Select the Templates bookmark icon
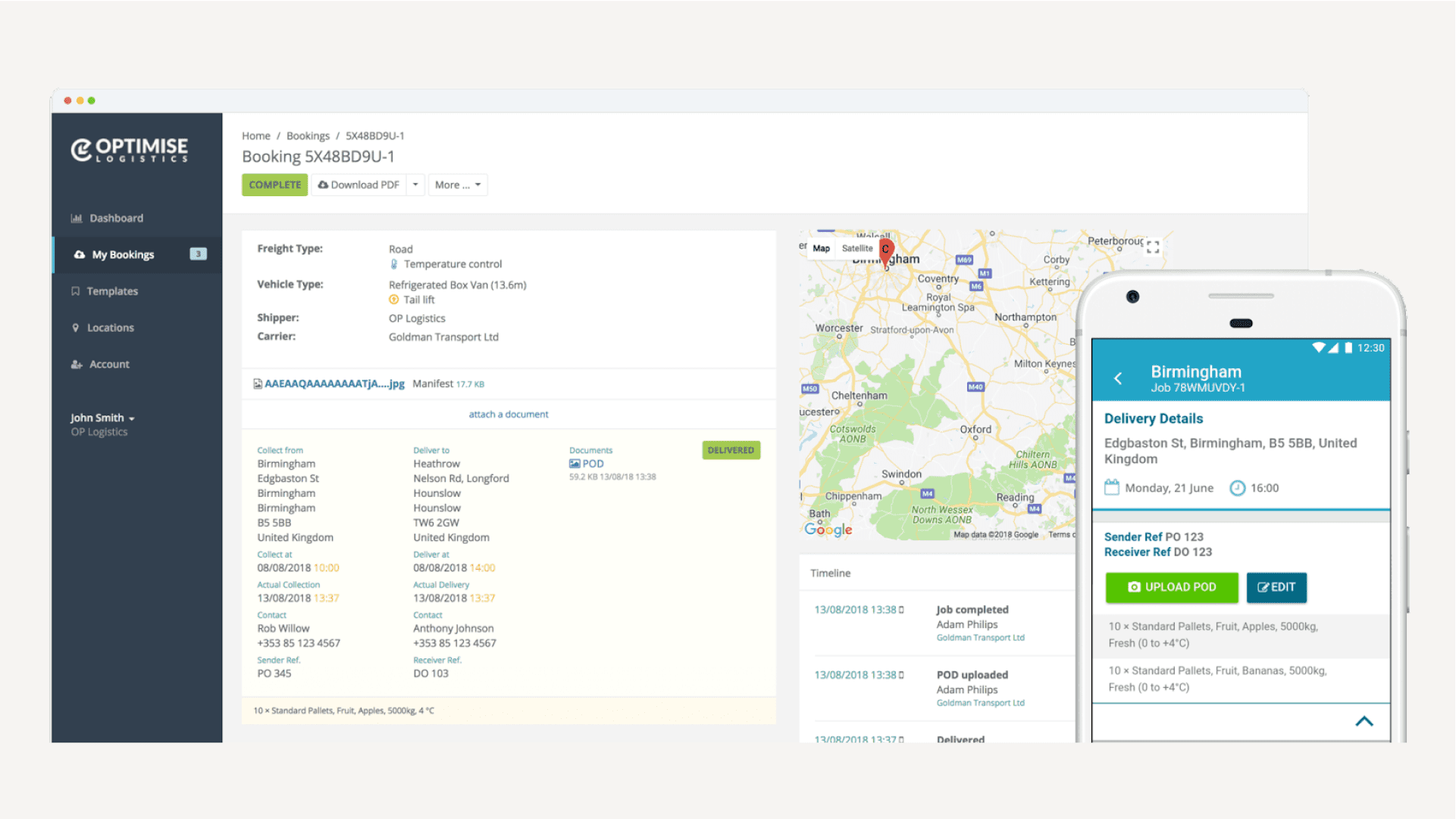 (77, 291)
